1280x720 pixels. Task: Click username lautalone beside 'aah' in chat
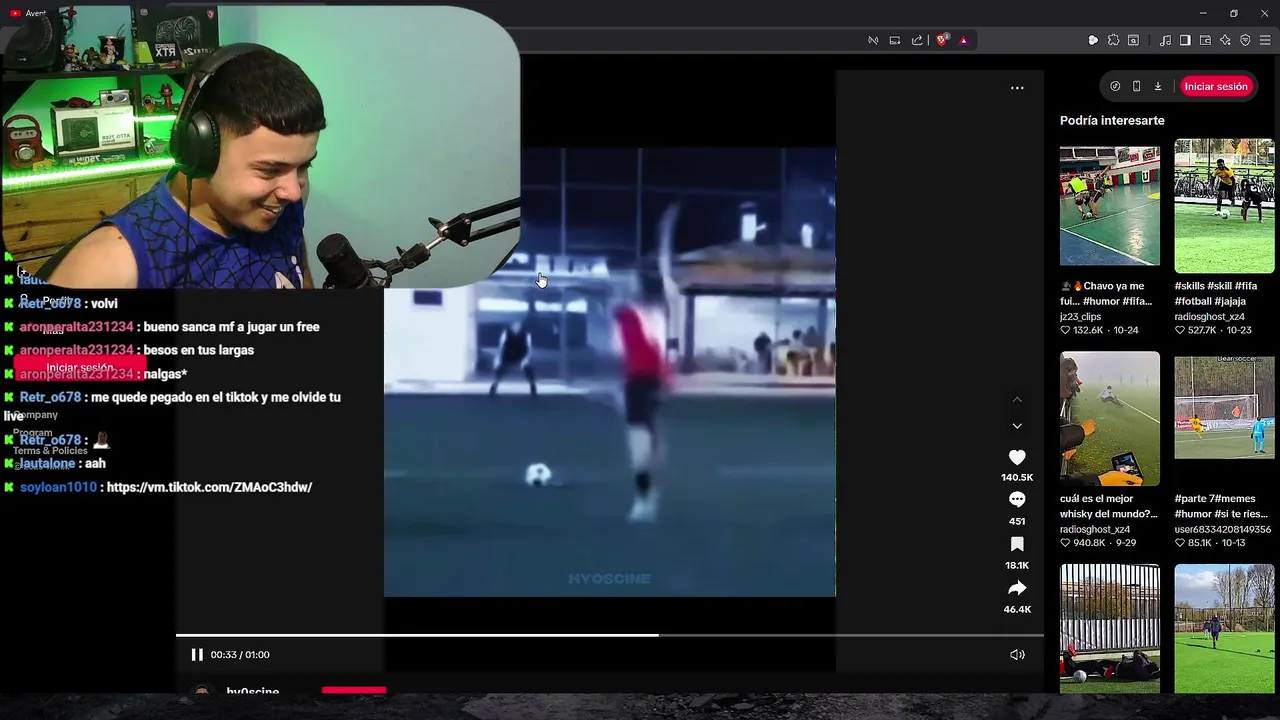coord(48,464)
